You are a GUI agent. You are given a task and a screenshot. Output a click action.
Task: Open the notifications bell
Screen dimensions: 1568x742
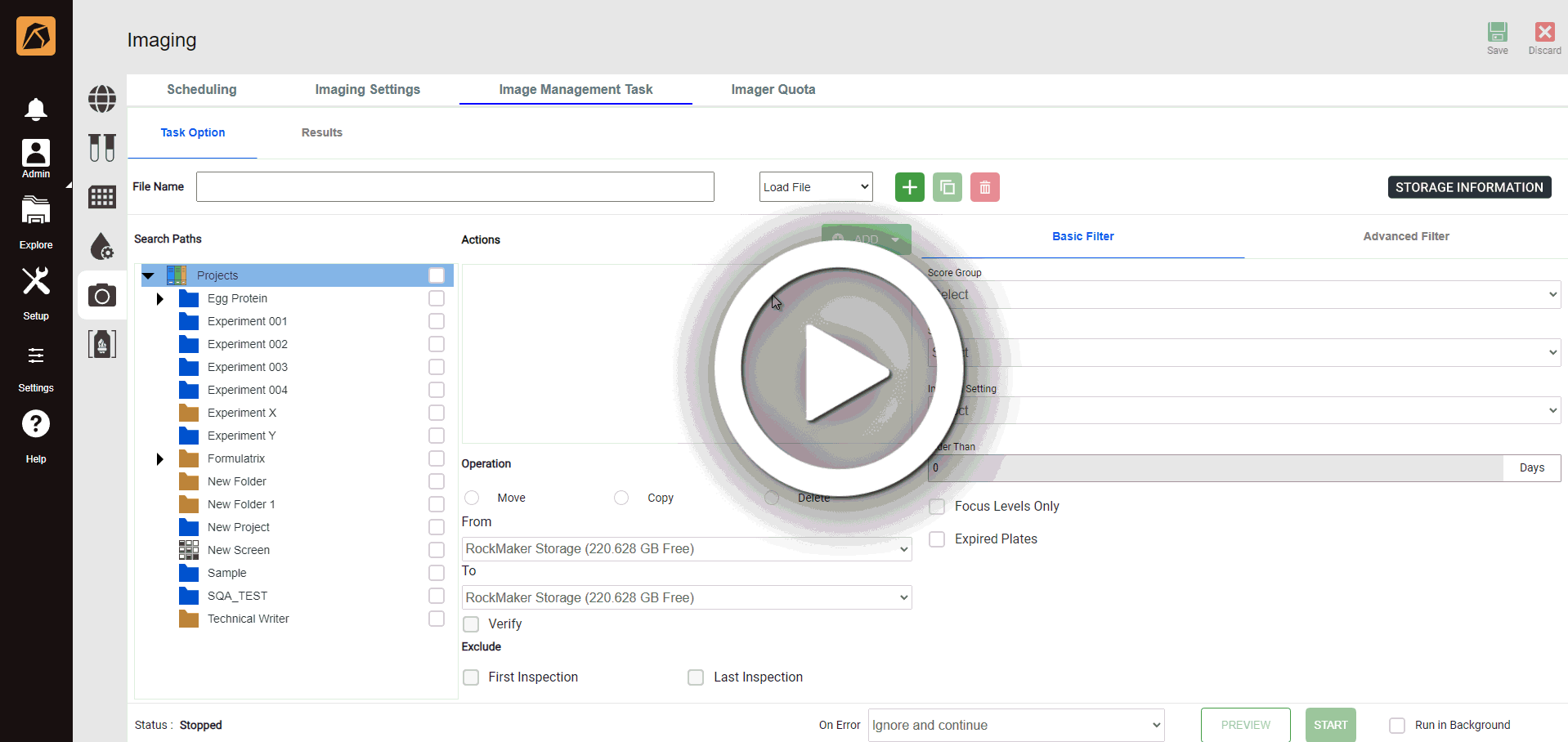(36, 109)
